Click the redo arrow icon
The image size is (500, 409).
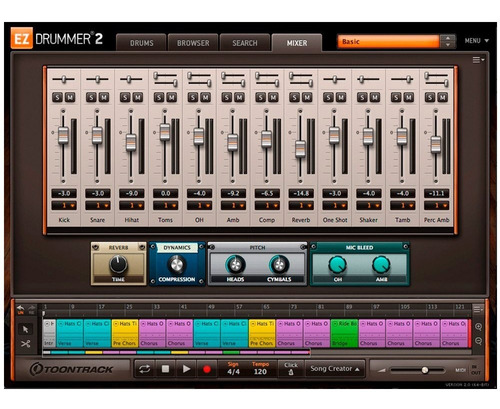[x=31, y=309]
